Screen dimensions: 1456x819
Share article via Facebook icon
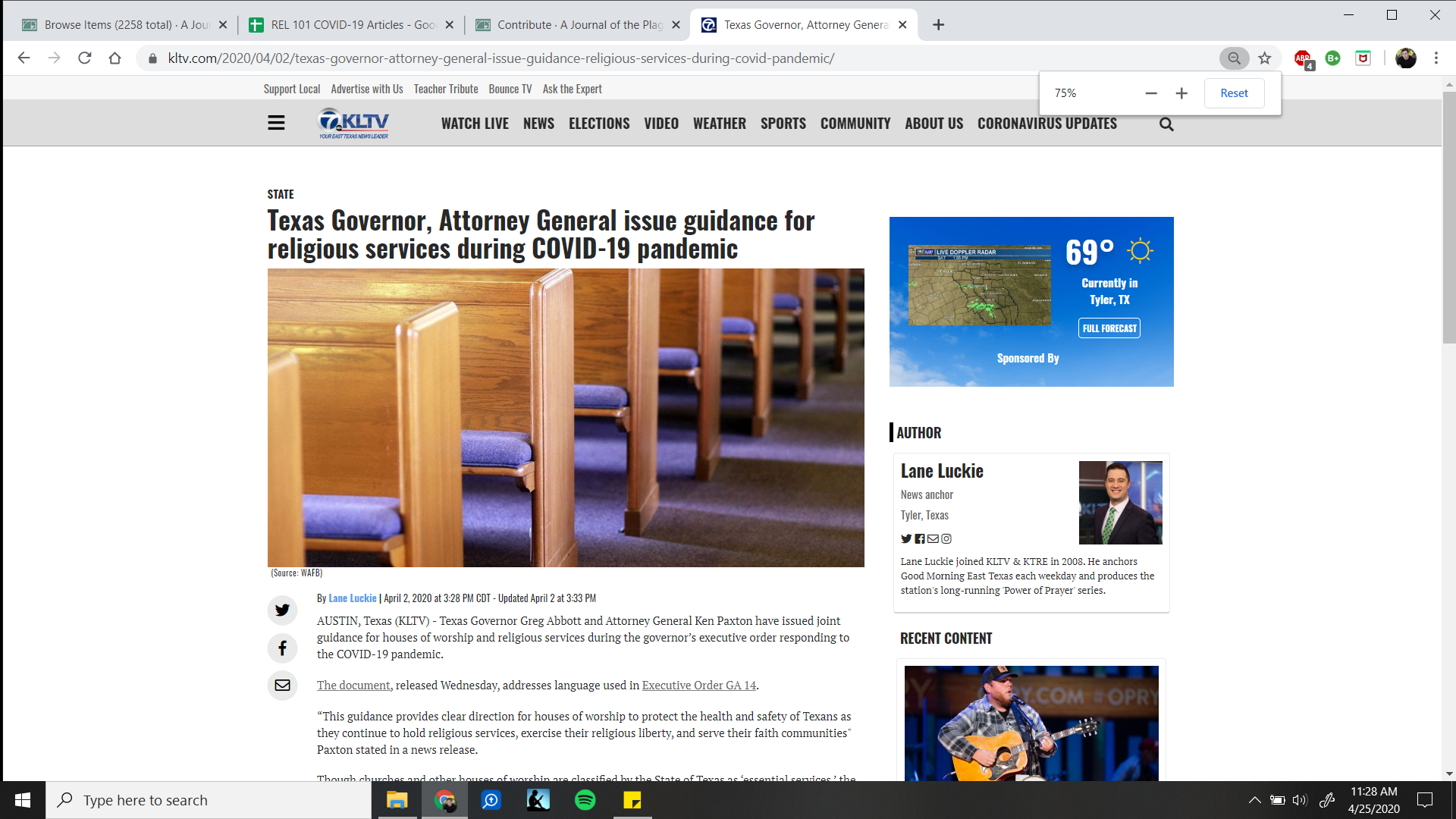pyautogui.click(x=282, y=648)
